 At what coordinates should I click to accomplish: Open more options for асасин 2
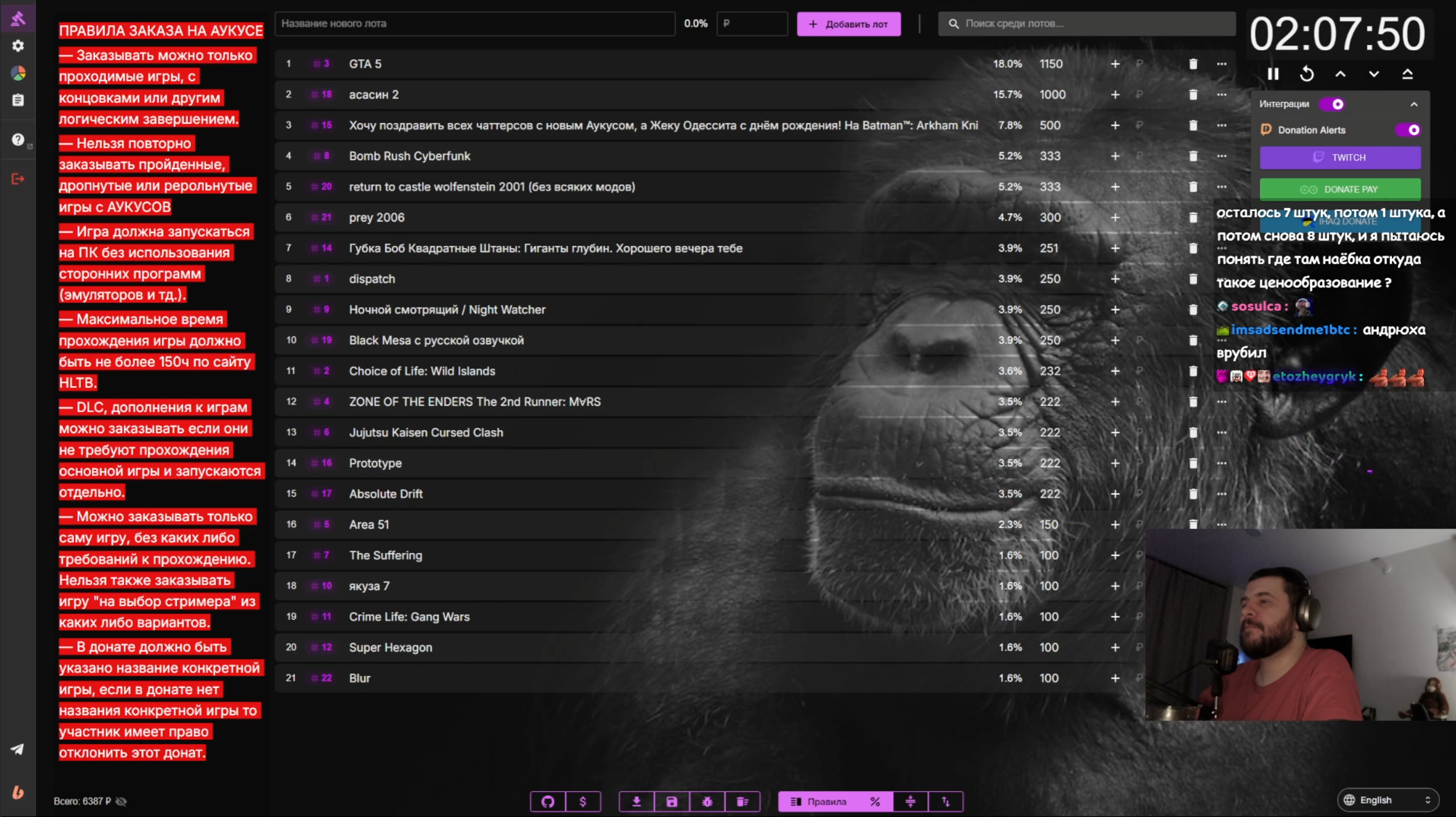click(1221, 94)
